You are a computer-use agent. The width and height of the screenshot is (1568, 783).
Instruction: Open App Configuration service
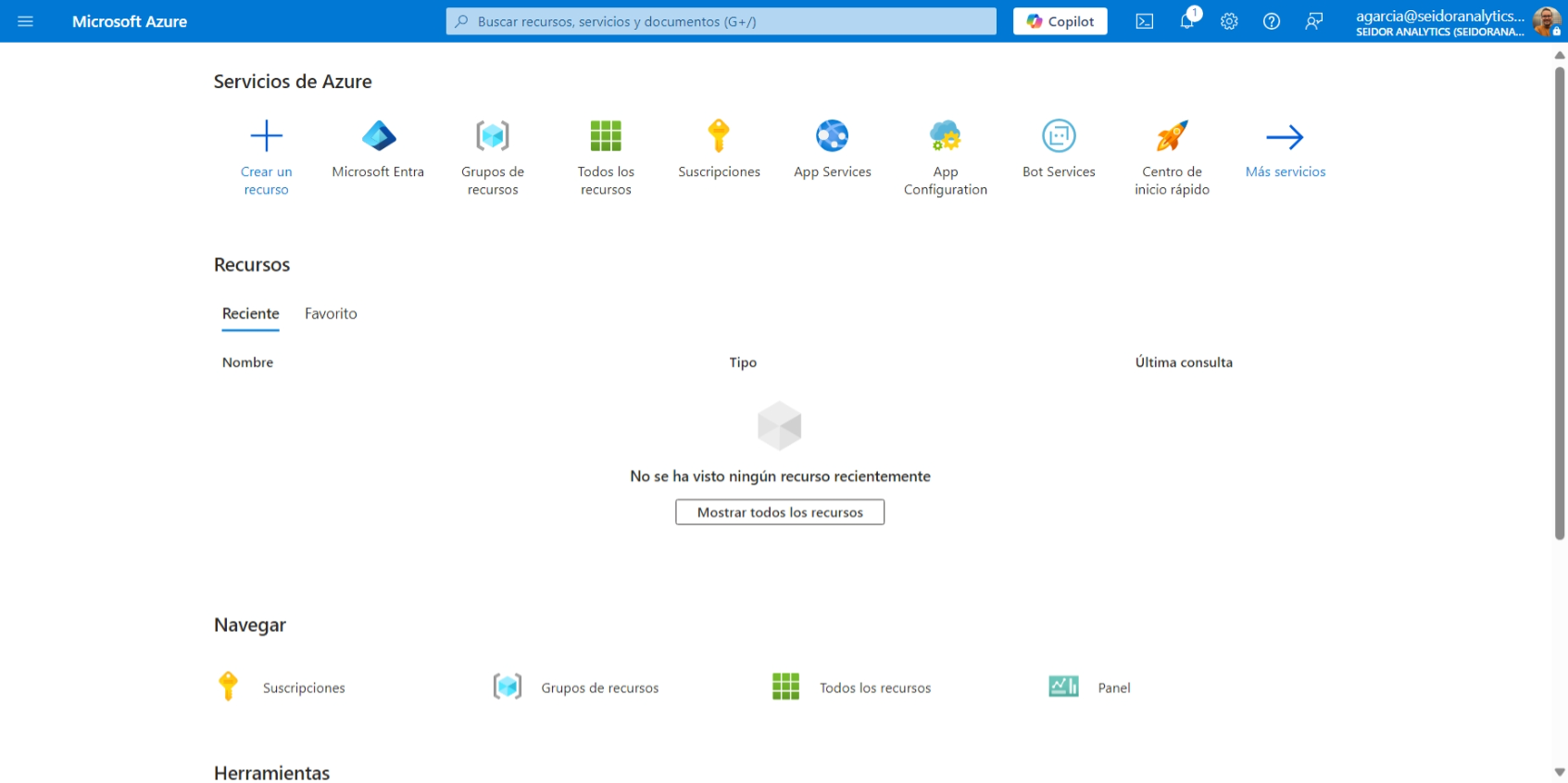click(x=945, y=158)
